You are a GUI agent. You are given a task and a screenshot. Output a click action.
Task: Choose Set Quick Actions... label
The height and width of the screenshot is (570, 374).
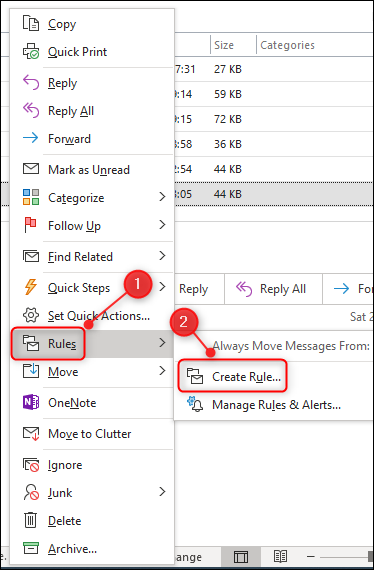pyautogui.click(x=99, y=316)
